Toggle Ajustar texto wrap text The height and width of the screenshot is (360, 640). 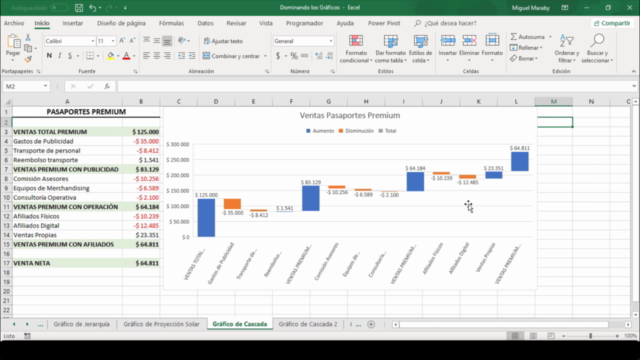pos(223,41)
